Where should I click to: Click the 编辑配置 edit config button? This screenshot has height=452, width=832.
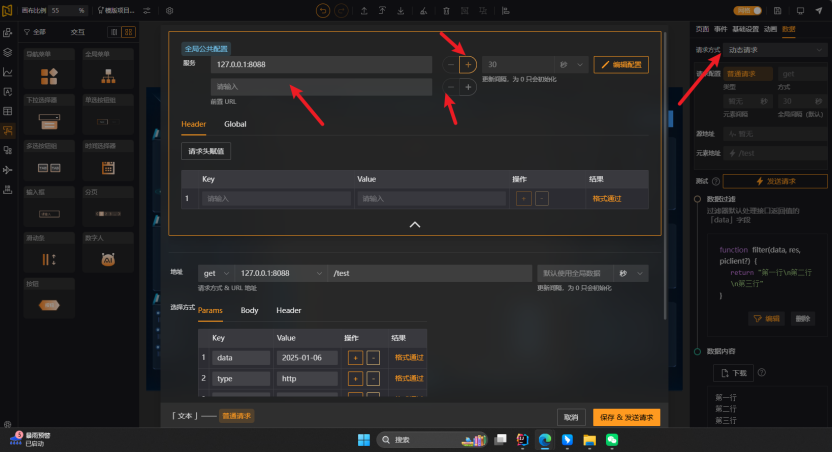tap(621, 65)
